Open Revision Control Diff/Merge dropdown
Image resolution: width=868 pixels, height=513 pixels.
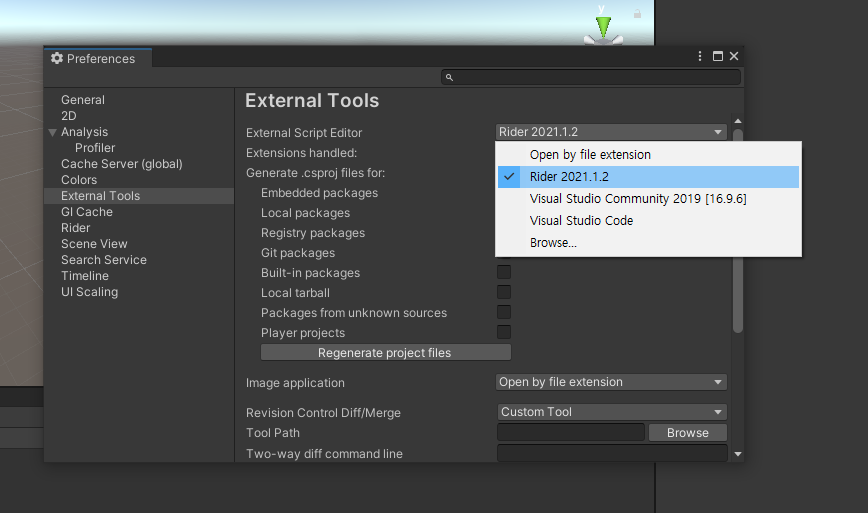coord(612,412)
